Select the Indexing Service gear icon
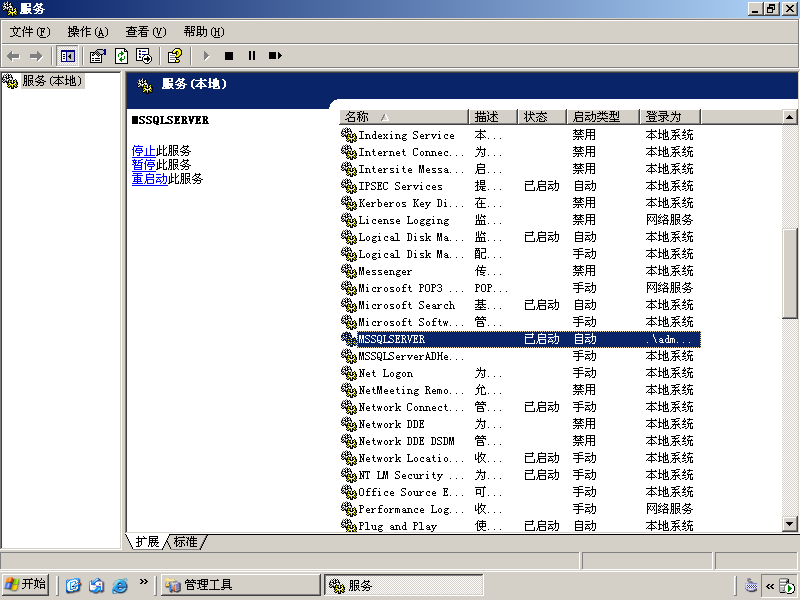The height and width of the screenshot is (600, 800). point(348,136)
